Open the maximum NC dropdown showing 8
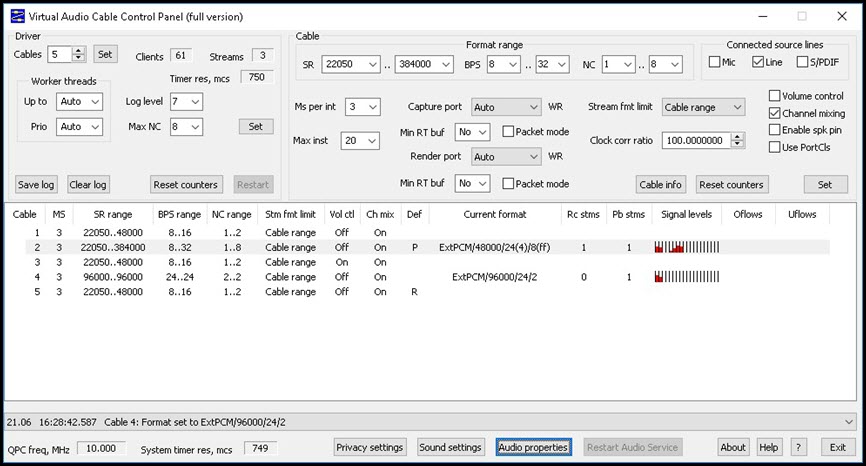 tap(666, 64)
